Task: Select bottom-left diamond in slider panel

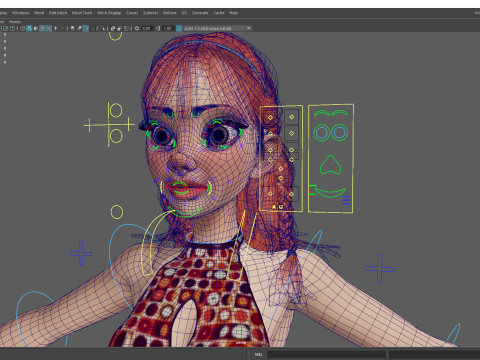Action: 270,194
